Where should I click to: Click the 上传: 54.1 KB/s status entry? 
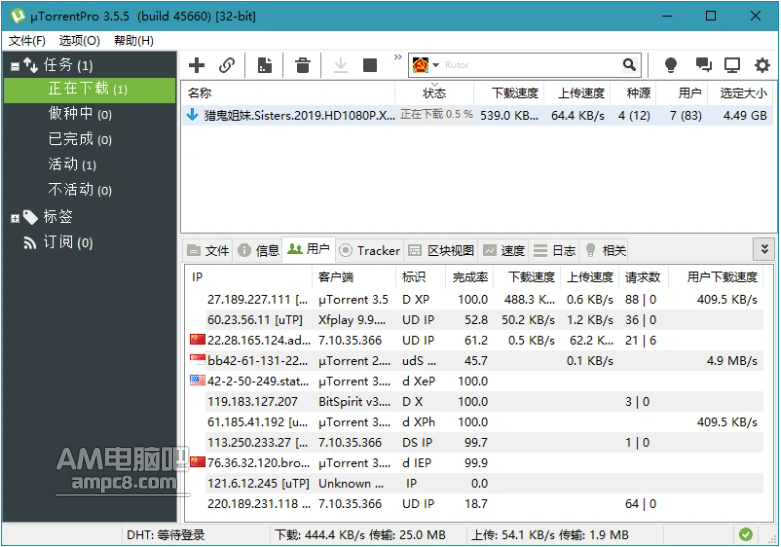click(x=550, y=535)
